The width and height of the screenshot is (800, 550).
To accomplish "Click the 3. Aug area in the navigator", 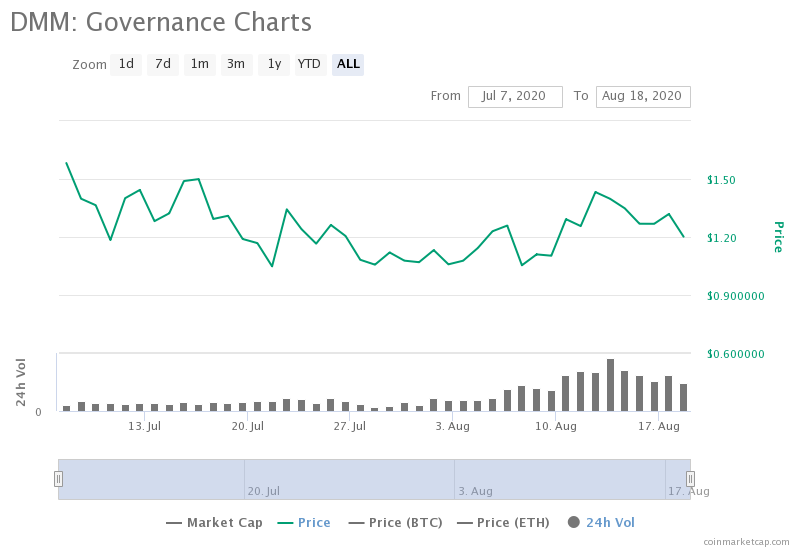I will click(x=476, y=491).
